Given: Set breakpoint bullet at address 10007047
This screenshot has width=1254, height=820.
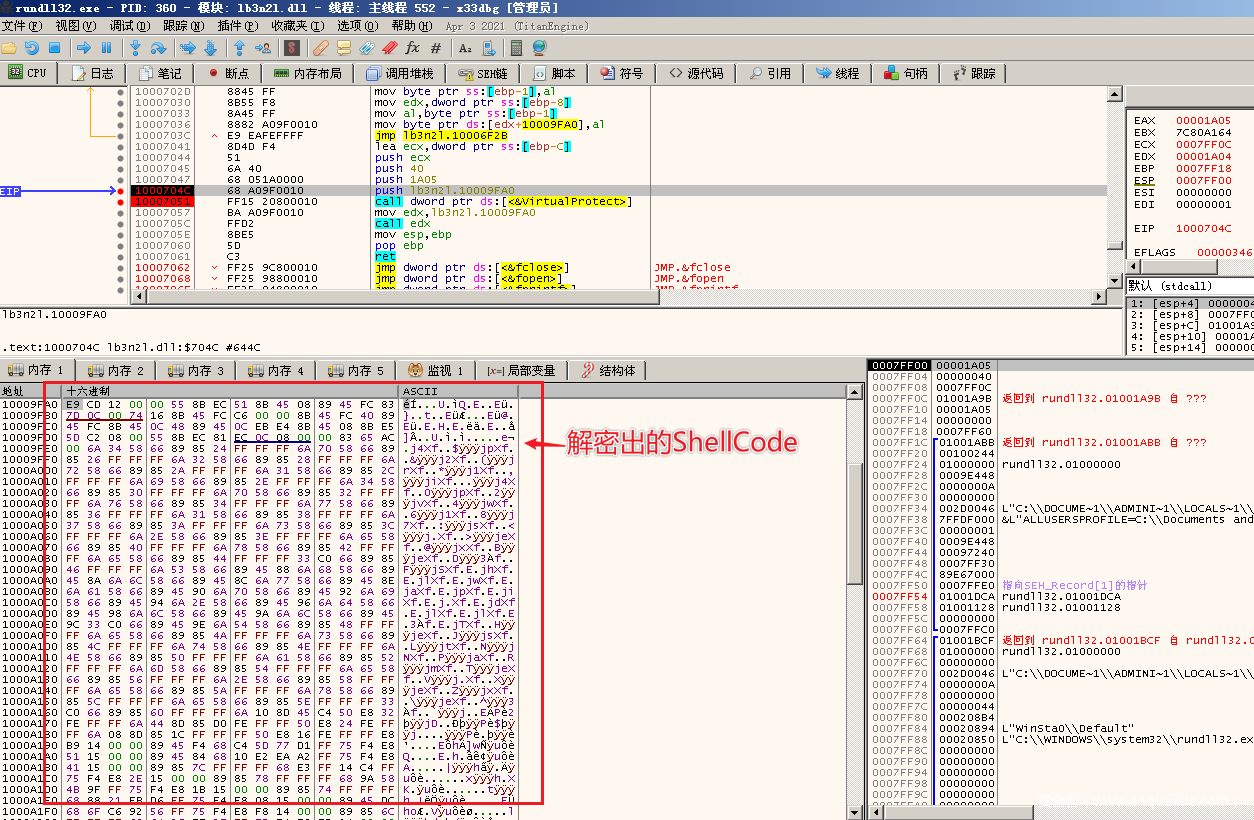Looking at the screenshot, I should pos(121,179).
